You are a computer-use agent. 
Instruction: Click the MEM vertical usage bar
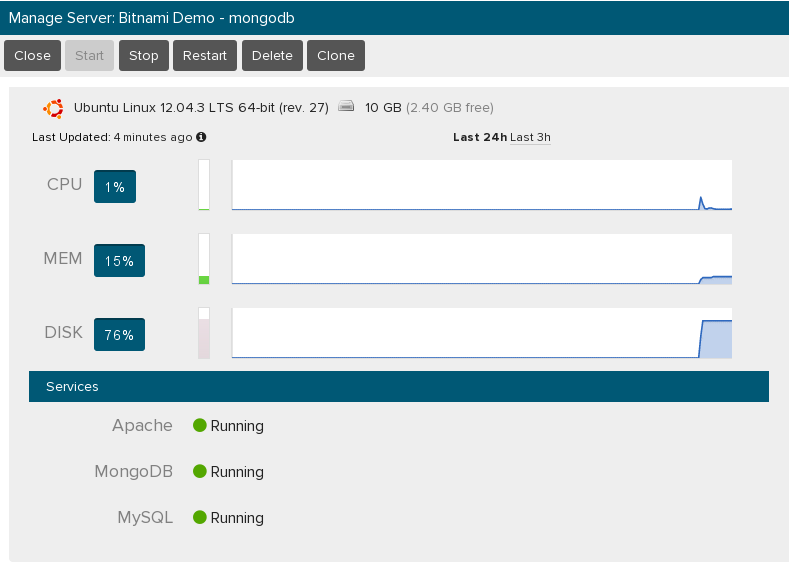tap(204, 259)
